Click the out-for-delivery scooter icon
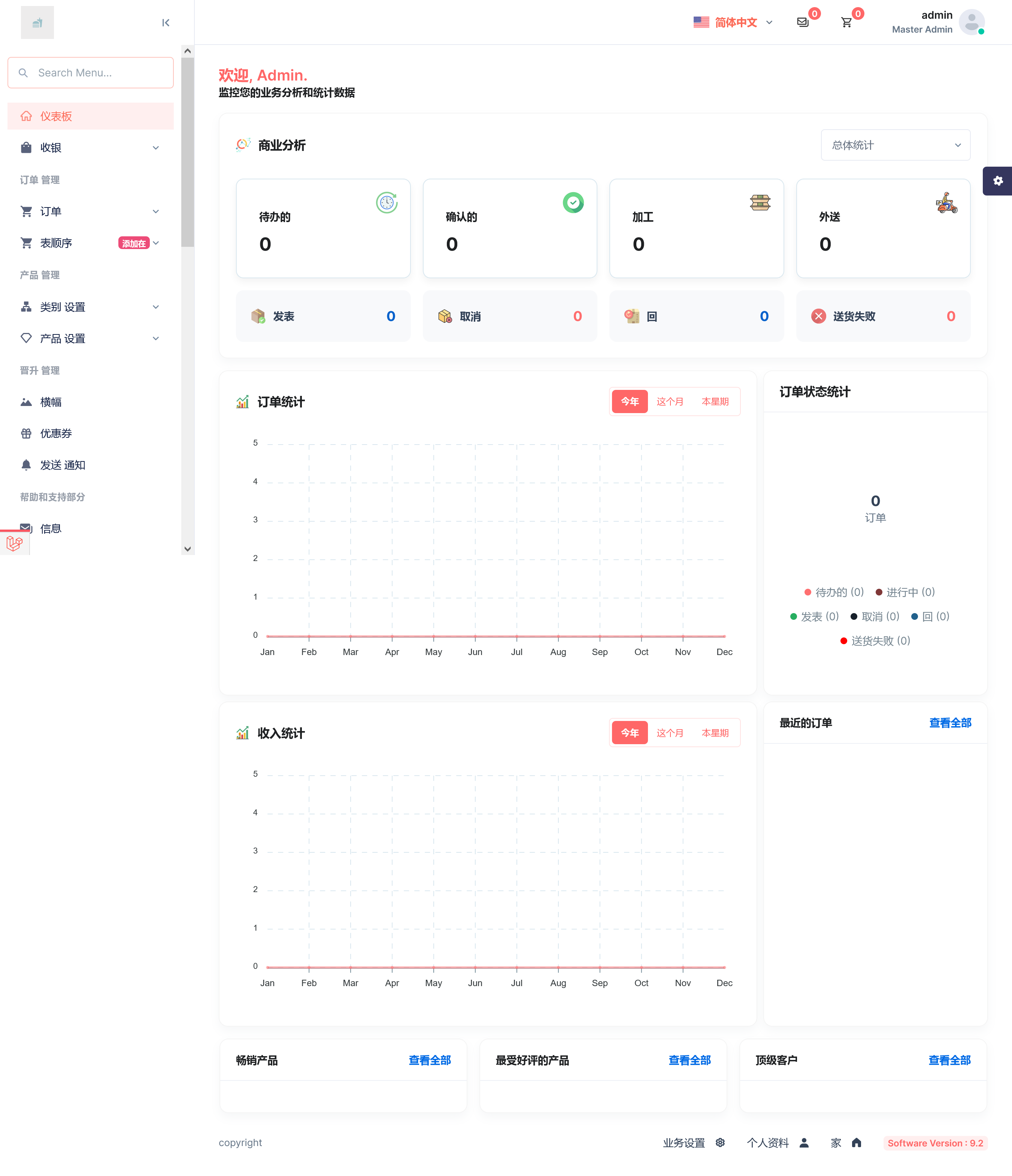Viewport: 1012px width, 1176px height. click(947, 203)
